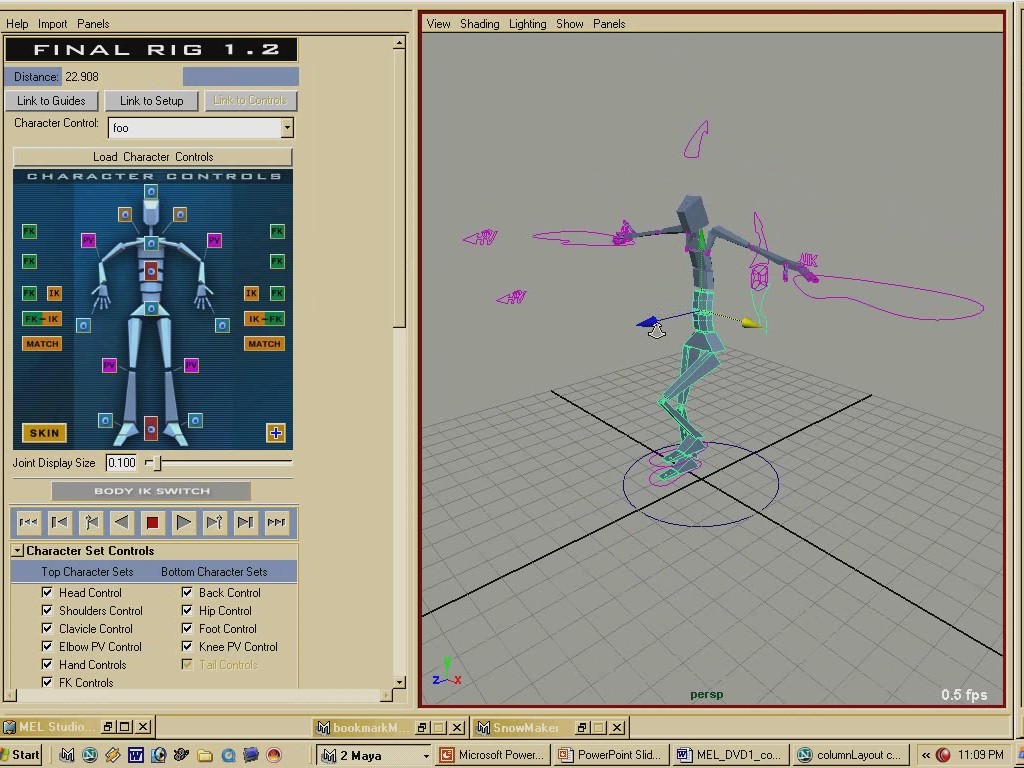Disable the Clavicle Control checkbox

click(x=47, y=628)
